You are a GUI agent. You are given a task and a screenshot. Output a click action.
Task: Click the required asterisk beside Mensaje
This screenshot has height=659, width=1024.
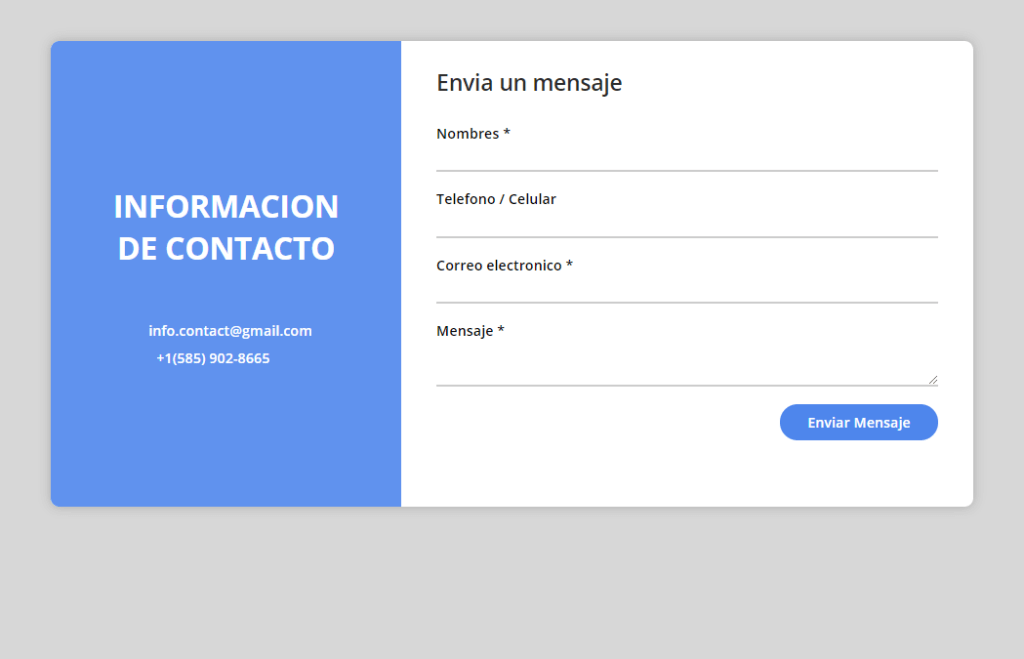pos(501,332)
